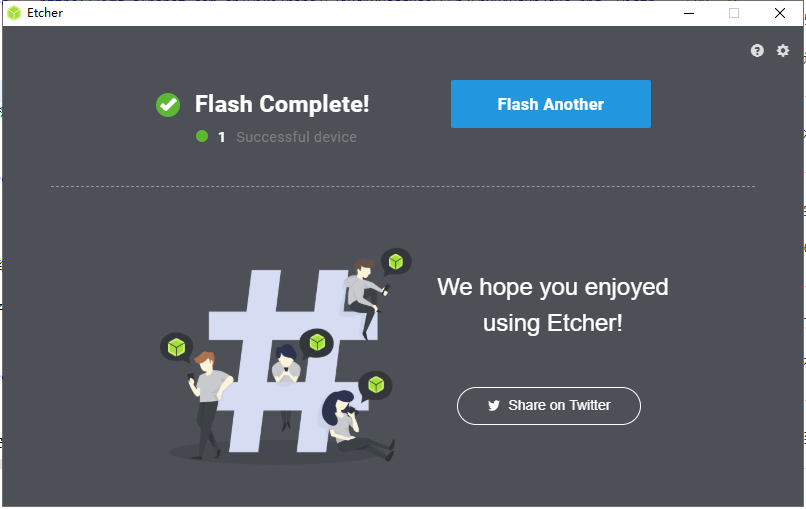Click the green checkmark beside Flash Complete
The width and height of the screenshot is (806, 509).
168,105
